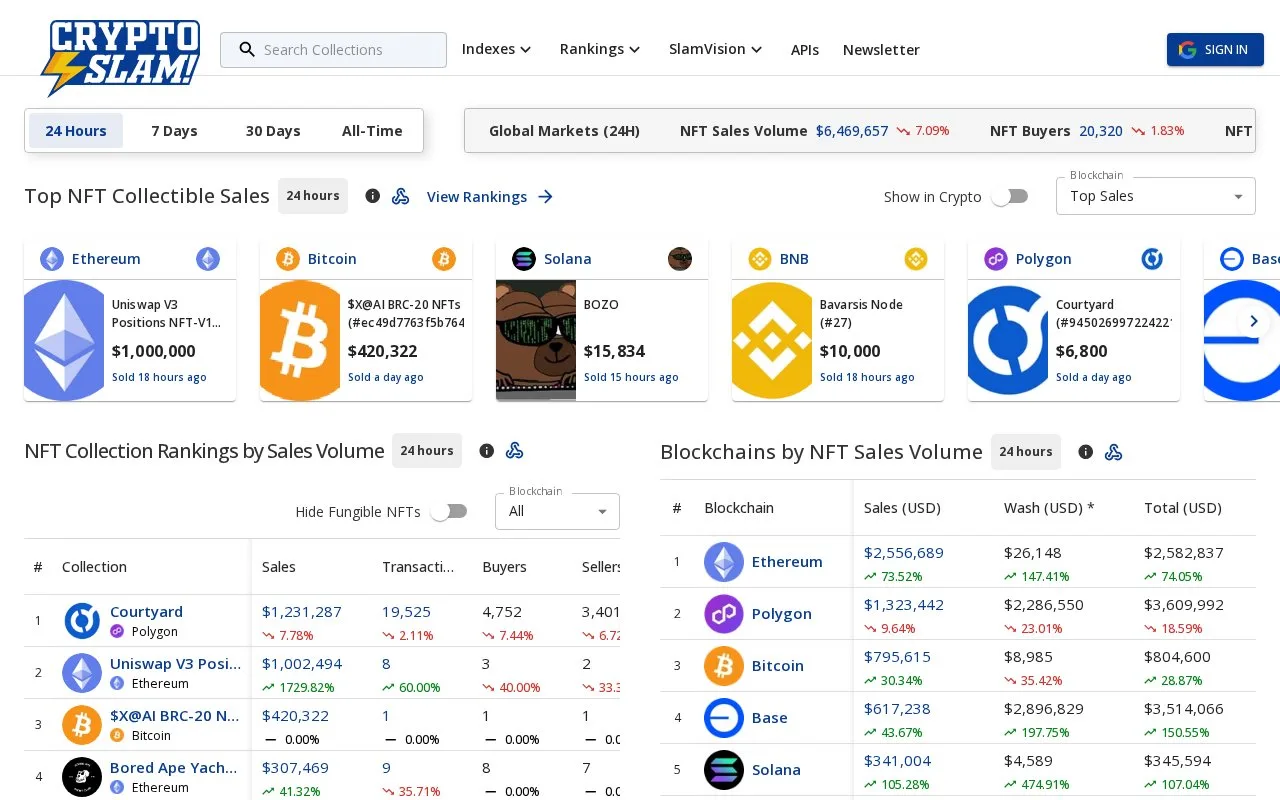Open Solana link in Blockchains table

click(776, 770)
